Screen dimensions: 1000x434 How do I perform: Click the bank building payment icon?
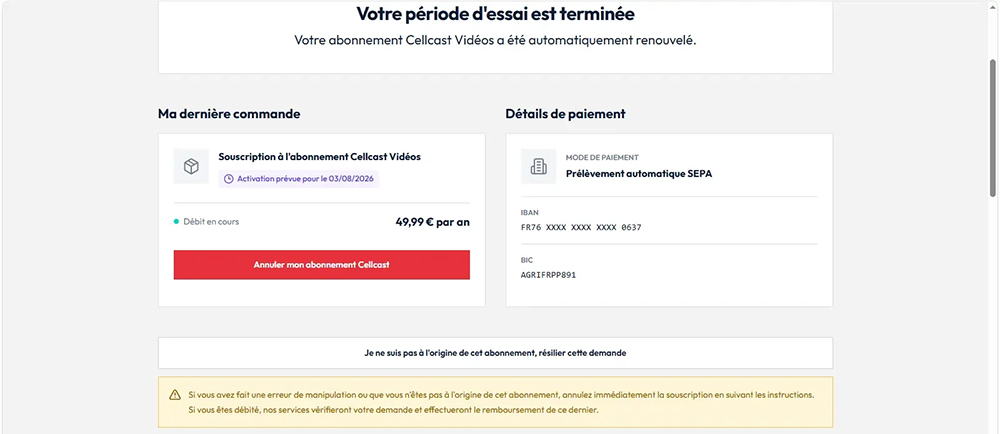(538, 166)
